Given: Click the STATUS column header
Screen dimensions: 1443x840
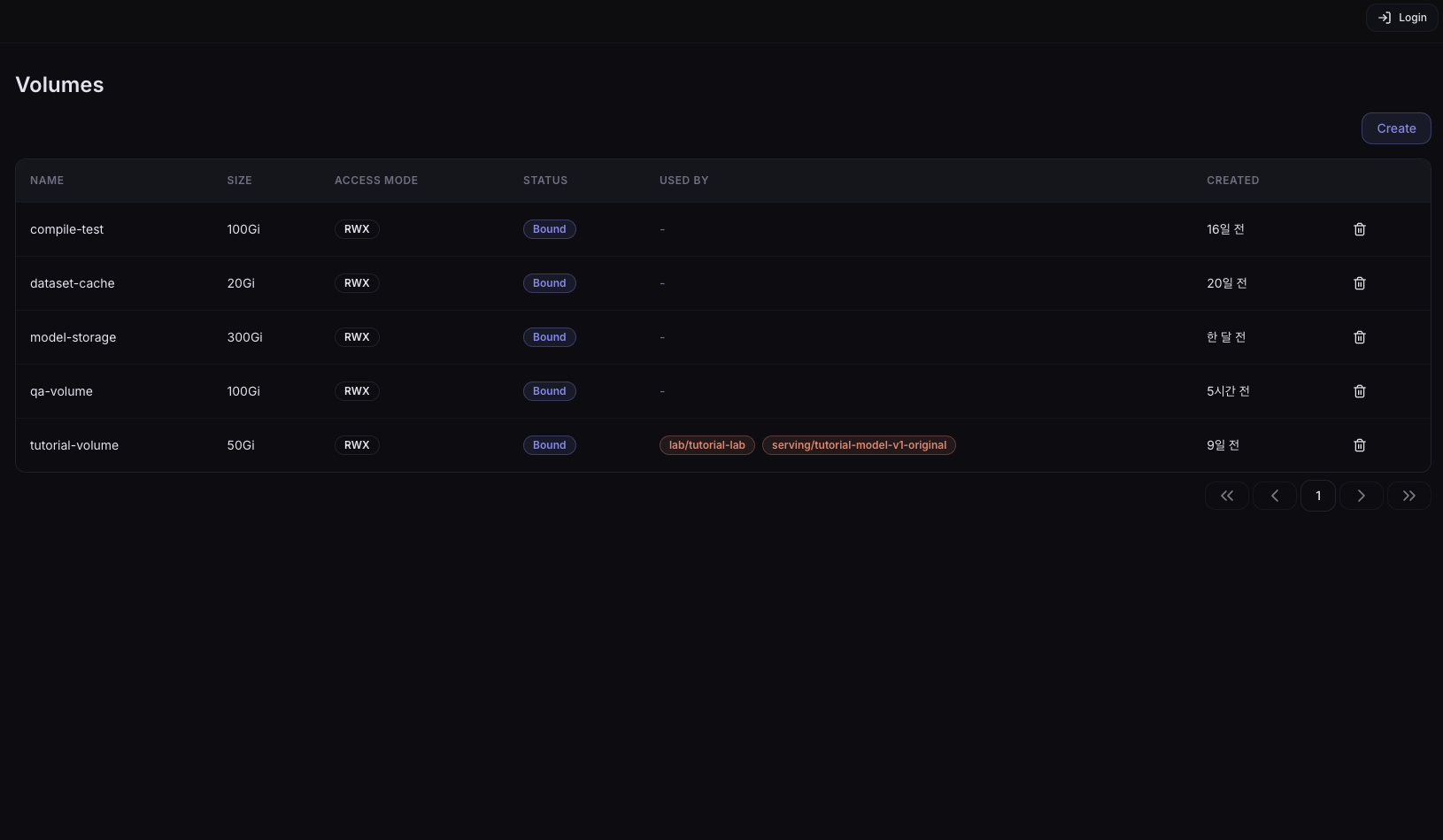Looking at the screenshot, I should point(545,181).
